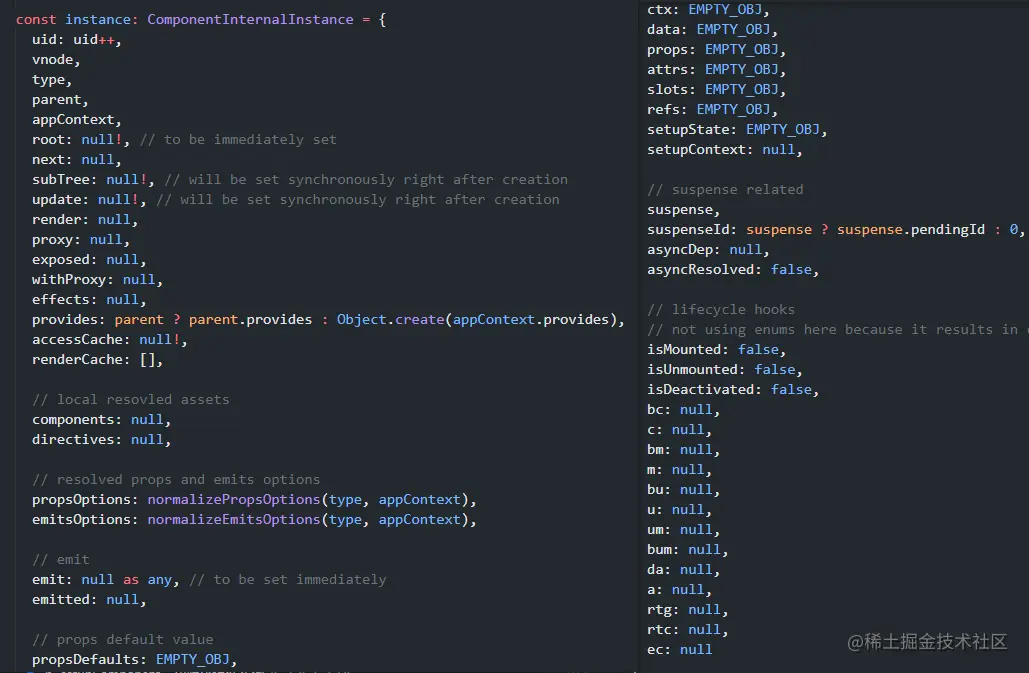The image size is (1029, 673).
Task: Click the 'isDeactivated: false,' line
Action: (733, 390)
